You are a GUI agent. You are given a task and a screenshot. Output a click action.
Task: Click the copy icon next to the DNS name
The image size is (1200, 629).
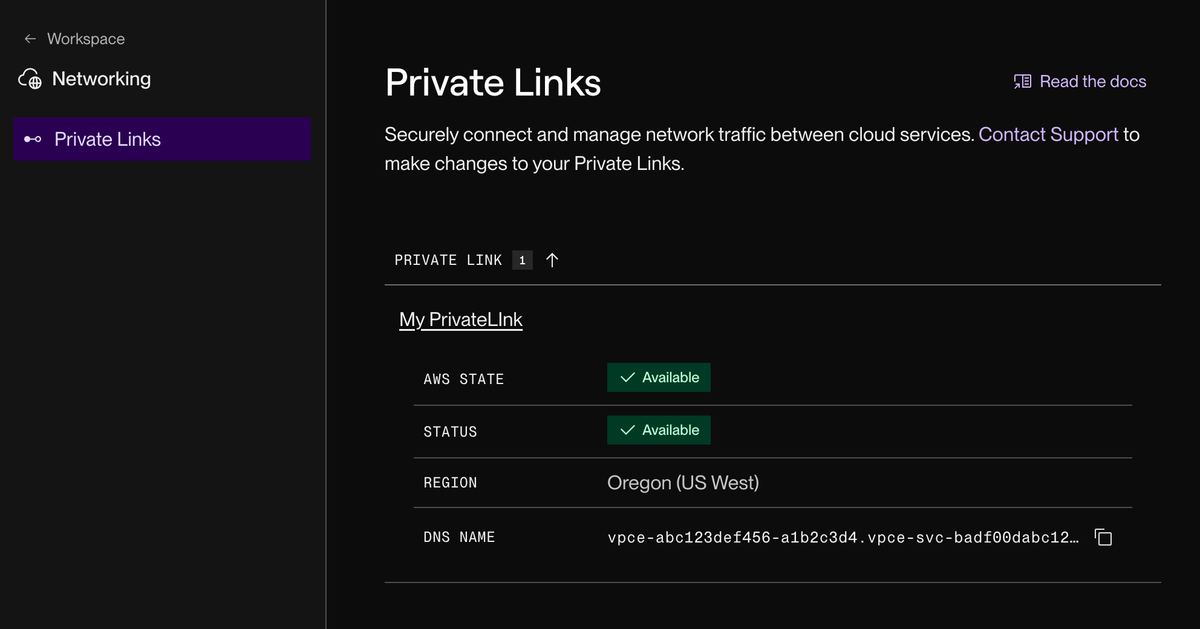point(1103,537)
